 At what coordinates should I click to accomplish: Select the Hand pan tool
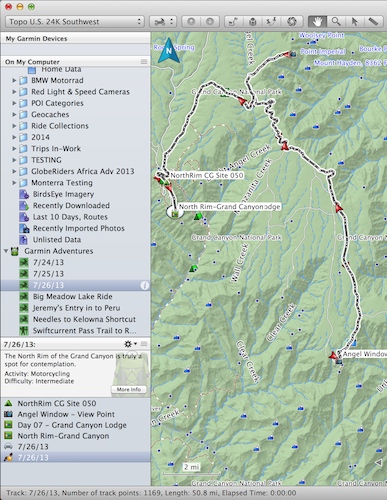pos(317,22)
